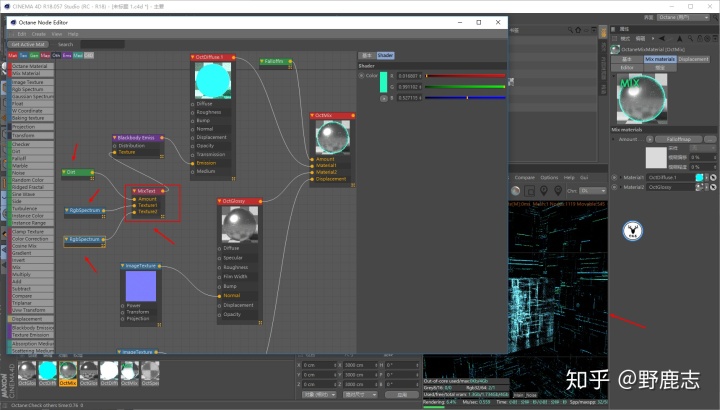Click the render sphere icon in Live Viewer

click(x=516, y=191)
